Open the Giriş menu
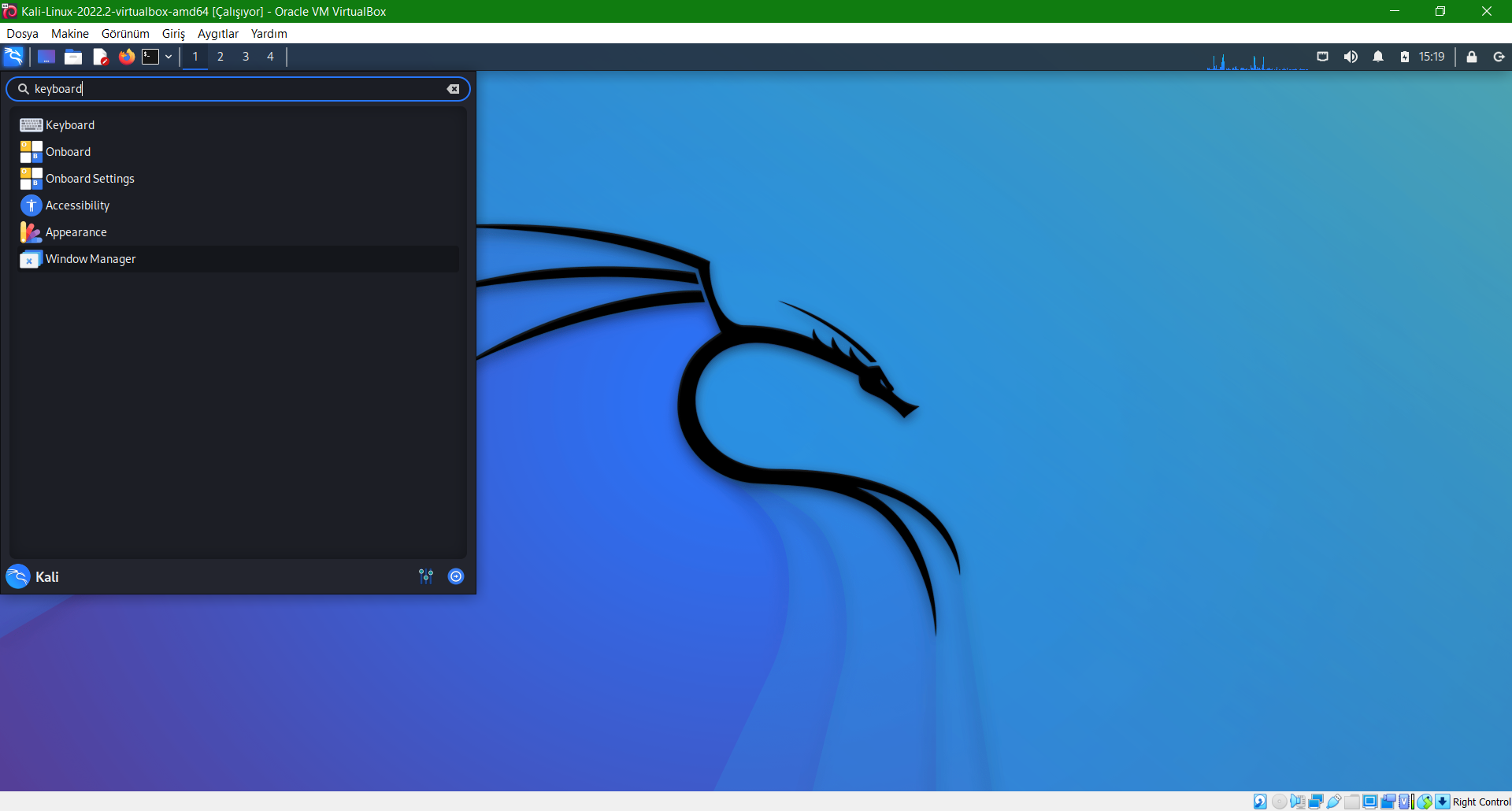1512x811 pixels. pyautogui.click(x=173, y=34)
